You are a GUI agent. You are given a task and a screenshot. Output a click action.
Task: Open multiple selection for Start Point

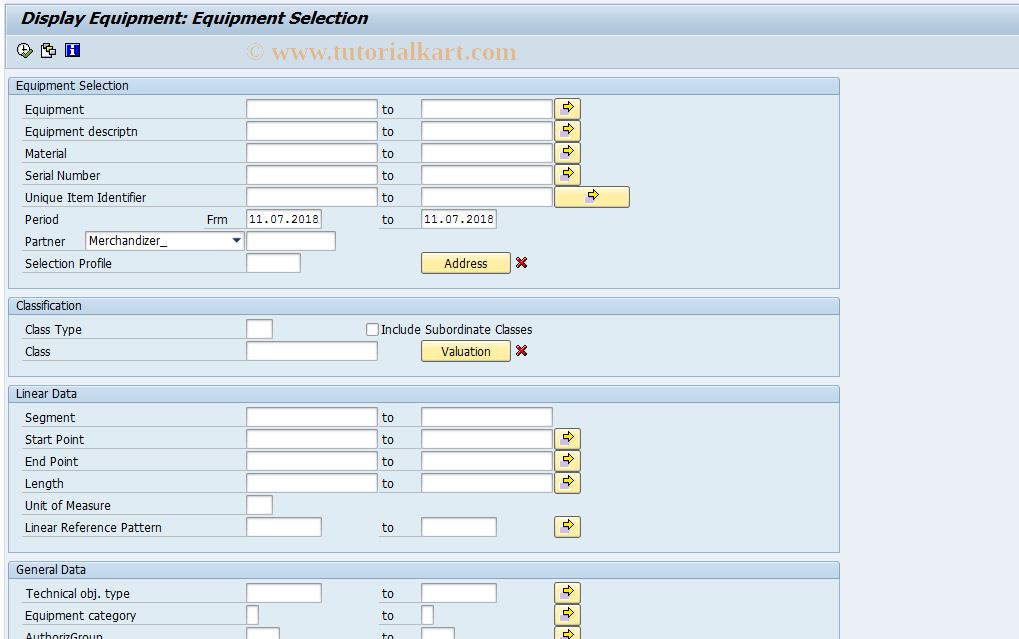tap(566, 438)
